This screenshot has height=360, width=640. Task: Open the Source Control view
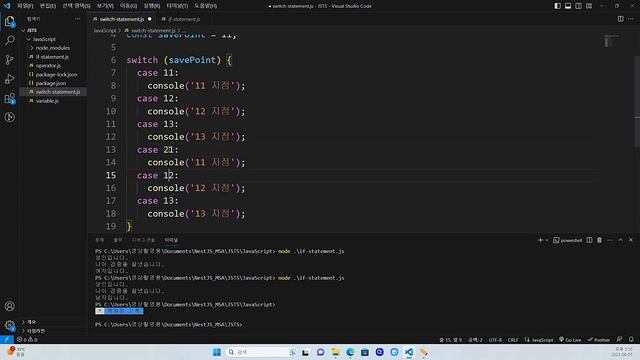(x=9, y=60)
